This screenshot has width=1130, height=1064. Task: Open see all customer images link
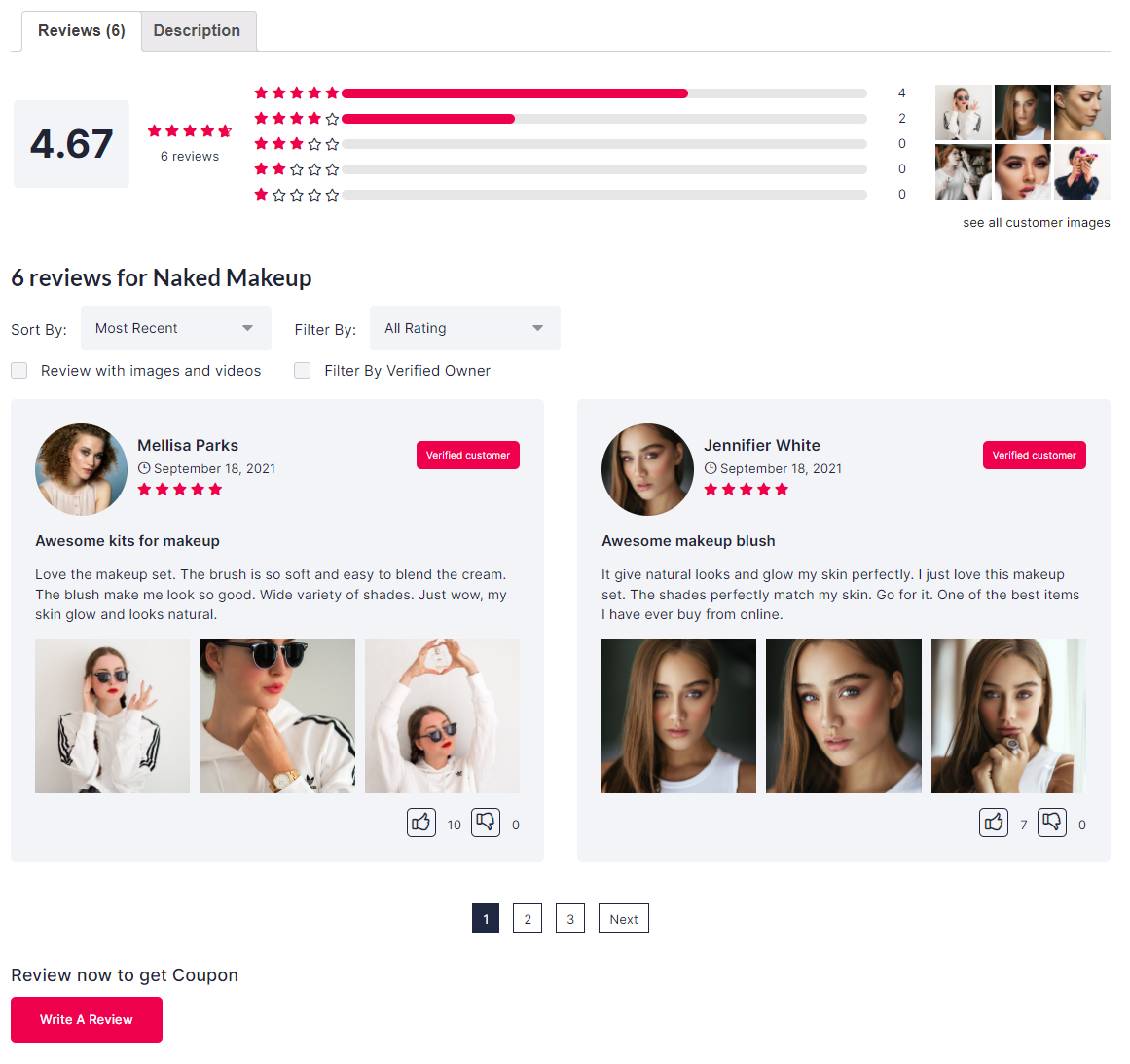1036,223
